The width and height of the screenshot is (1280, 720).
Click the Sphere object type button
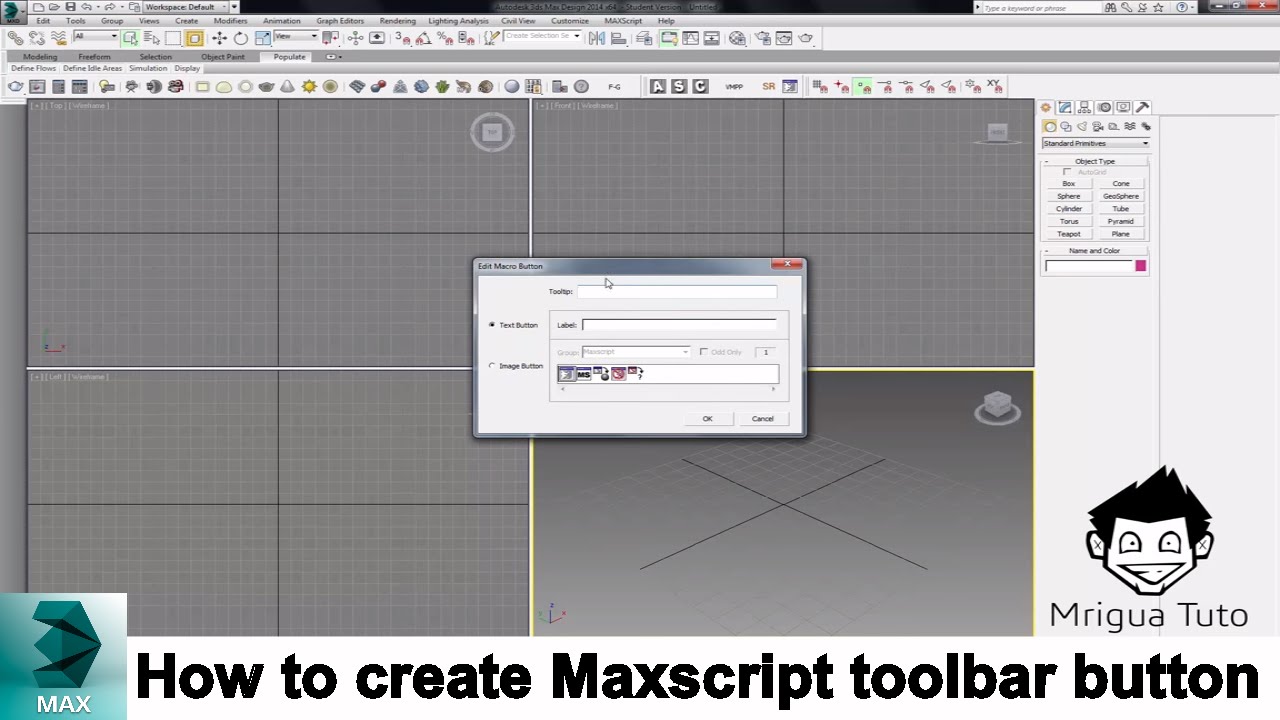click(x=1069, y=196)
